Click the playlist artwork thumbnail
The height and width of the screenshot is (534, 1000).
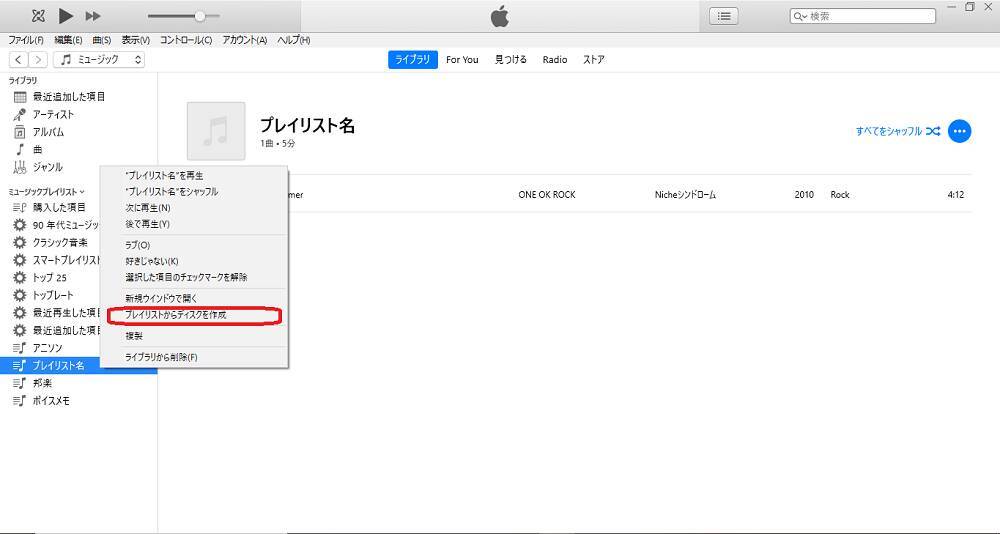point(215,130)
